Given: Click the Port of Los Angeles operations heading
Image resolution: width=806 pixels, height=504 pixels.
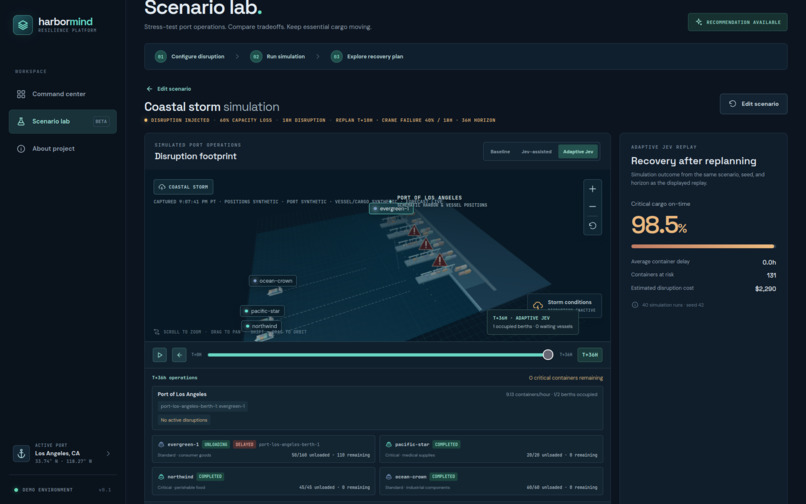Looking at the screenshot, I should [182, 394].
